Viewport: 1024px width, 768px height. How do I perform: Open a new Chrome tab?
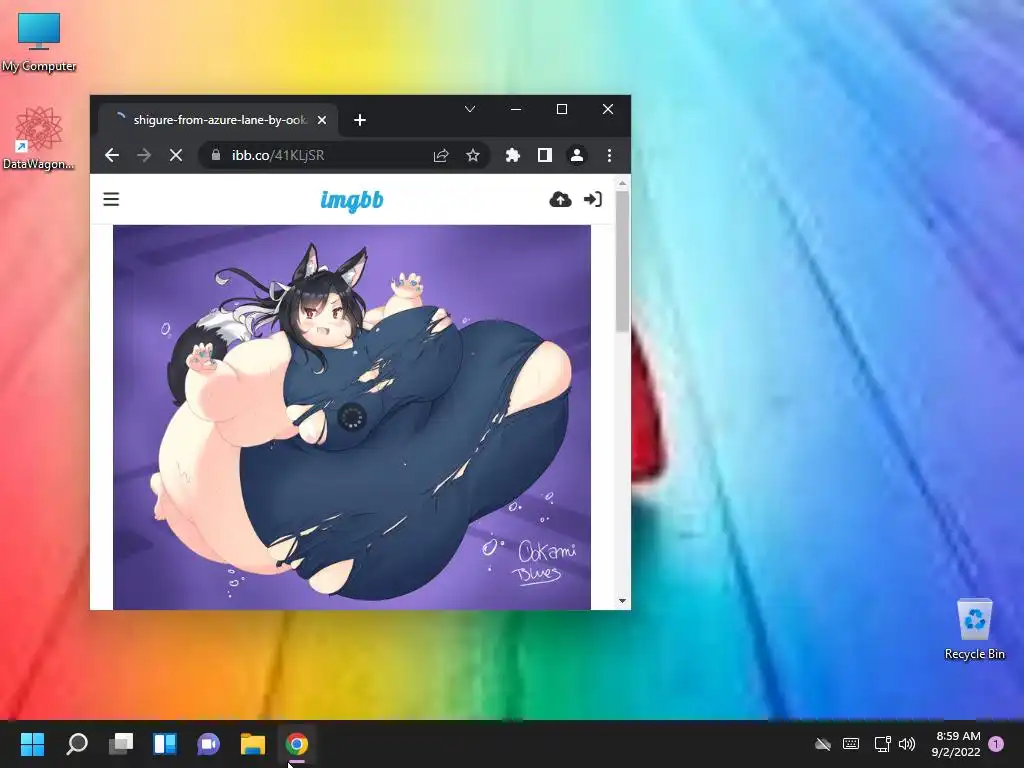pos(360,120)
